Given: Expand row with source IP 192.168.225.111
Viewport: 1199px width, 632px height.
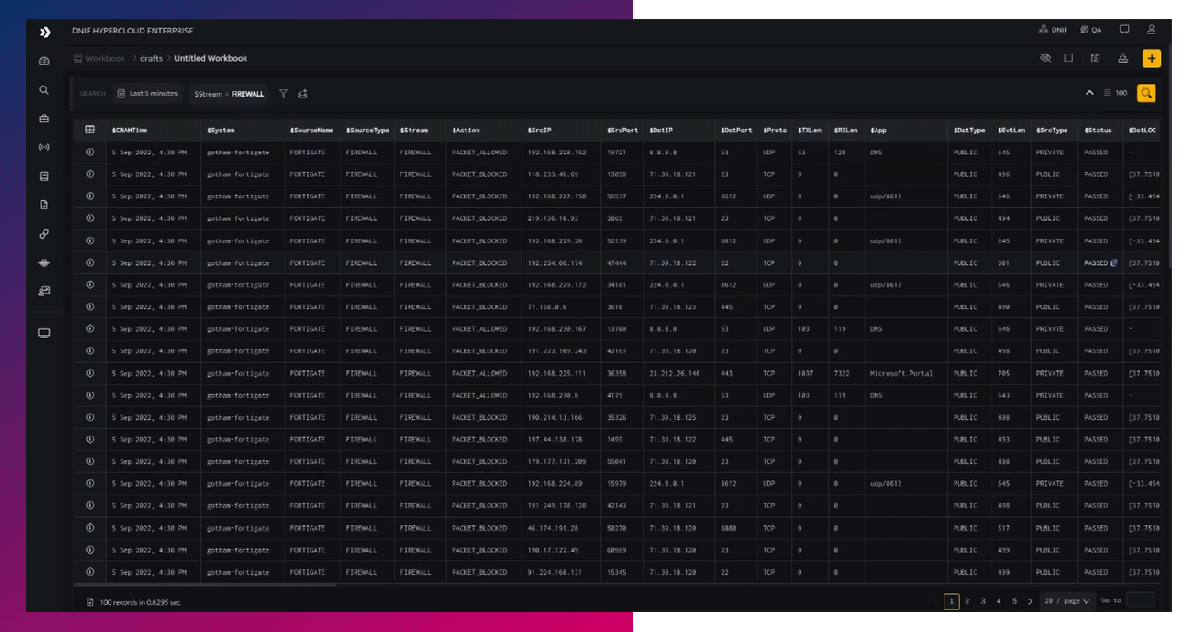Looking at the screenshot, I should click(90, 374).
